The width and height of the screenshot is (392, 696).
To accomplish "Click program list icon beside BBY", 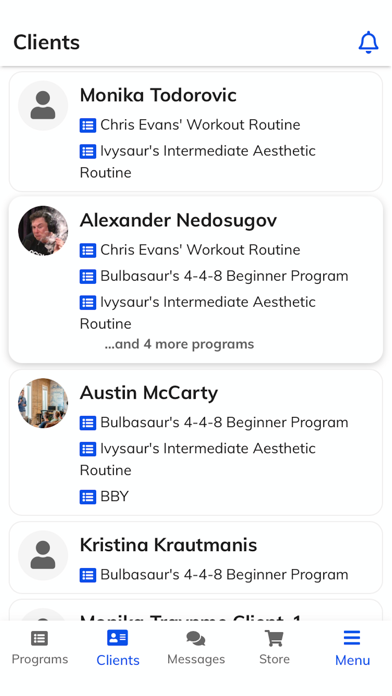I will click(x=88, y=497).
